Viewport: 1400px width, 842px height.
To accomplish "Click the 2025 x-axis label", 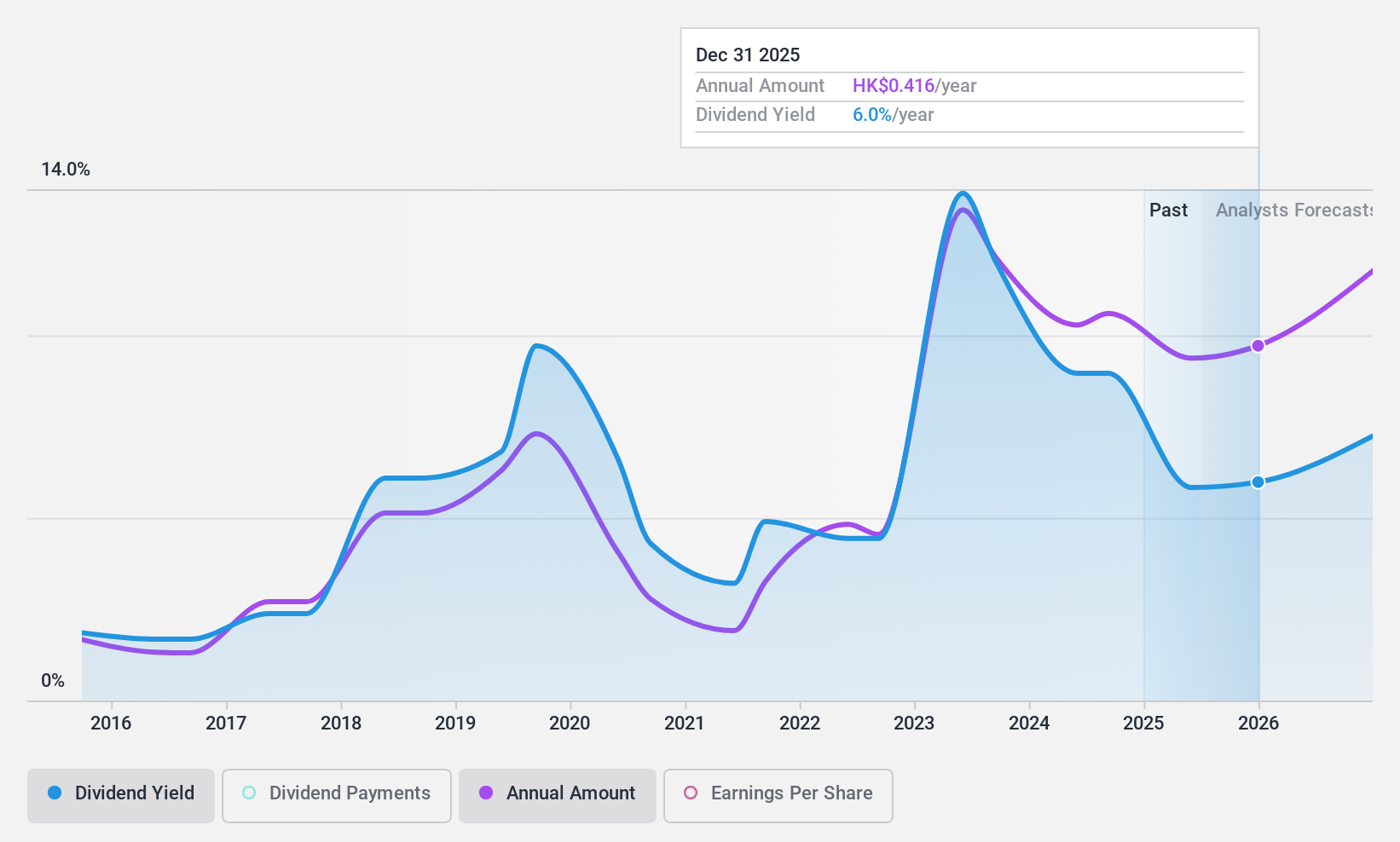I will coord(1143,724).
